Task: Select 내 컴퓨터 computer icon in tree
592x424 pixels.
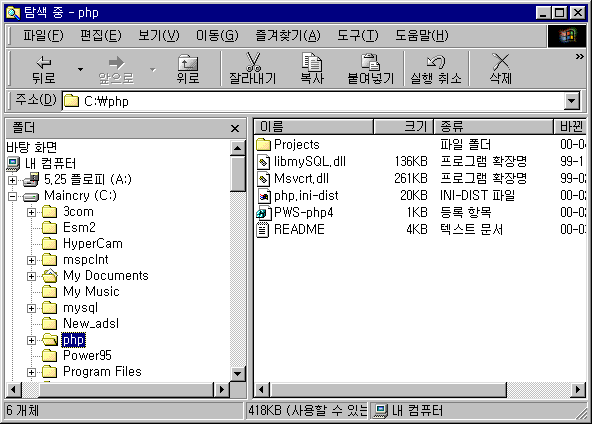Action: coord(13,163)
